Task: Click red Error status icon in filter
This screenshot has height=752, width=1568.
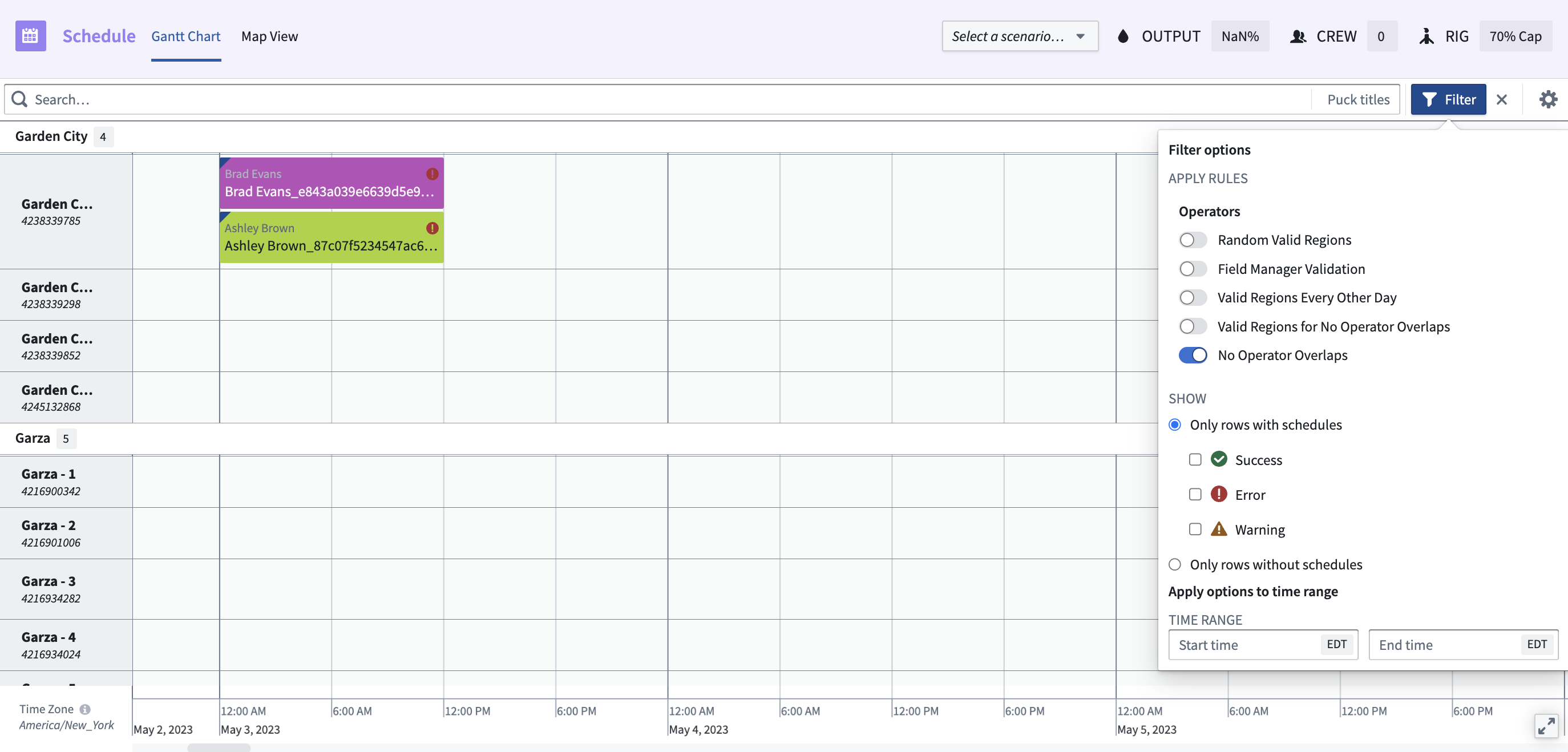Action: click(x=1219, y=494)
